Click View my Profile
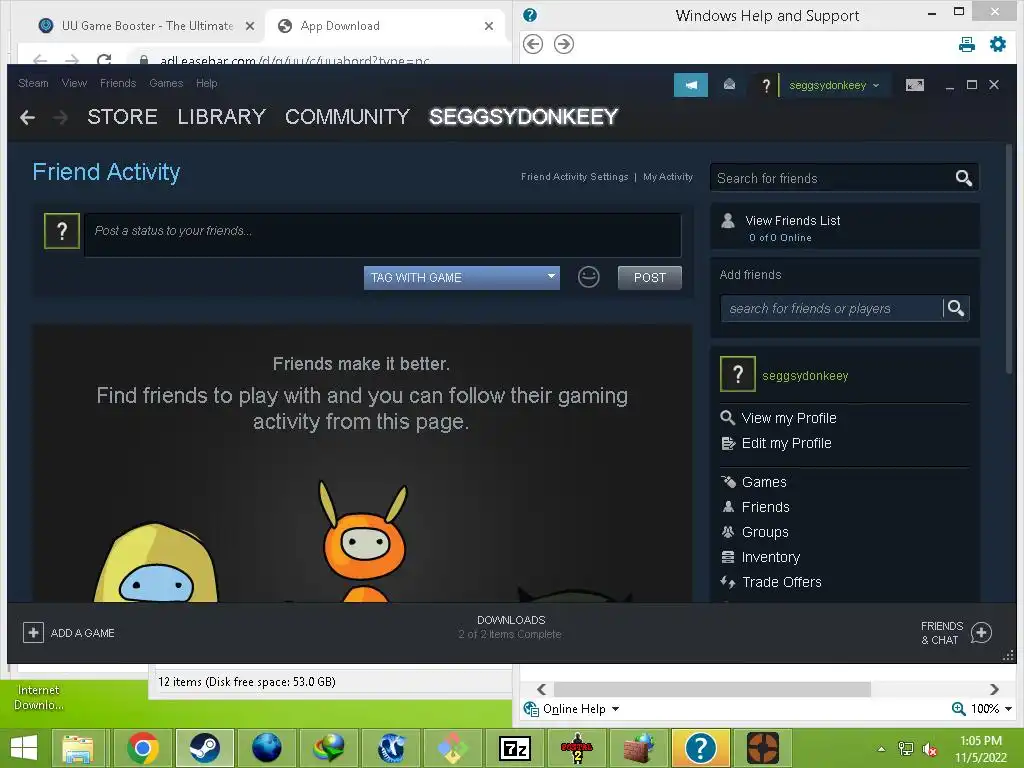The width and height of the screenshot is (1024, 768). [x=788, y=418]
